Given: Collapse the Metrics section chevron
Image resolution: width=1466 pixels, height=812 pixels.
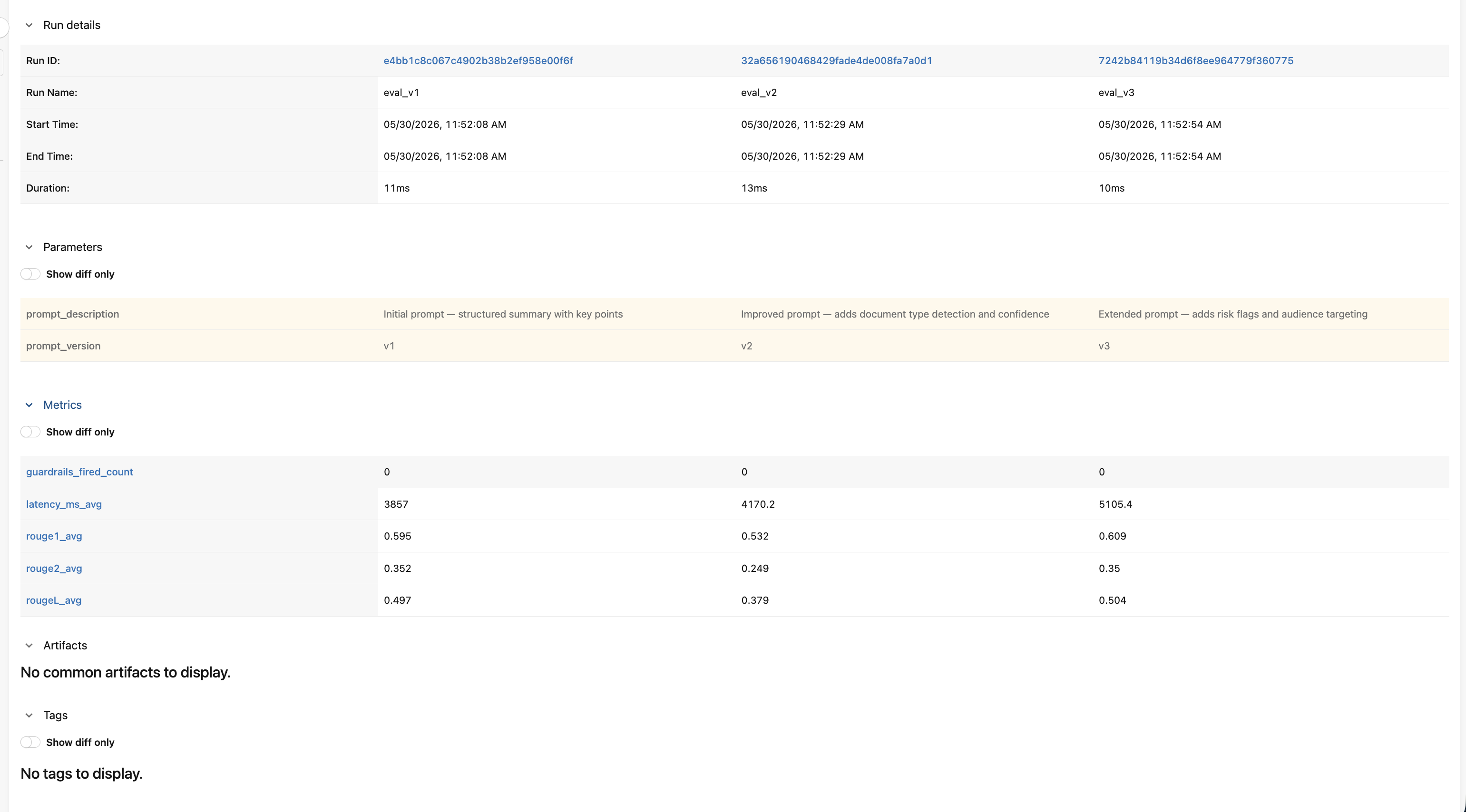Looking at the screenshot, I should 29,405.
